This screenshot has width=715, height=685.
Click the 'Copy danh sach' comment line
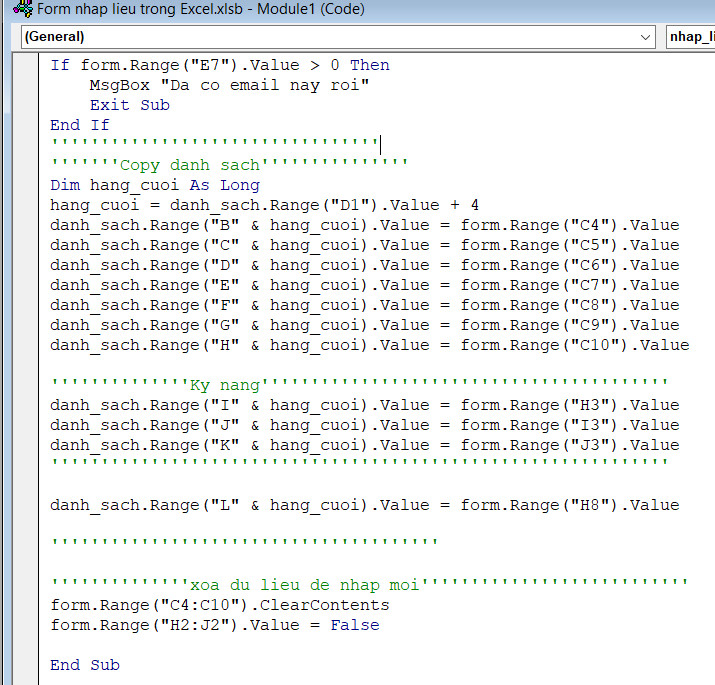[229, 165]
